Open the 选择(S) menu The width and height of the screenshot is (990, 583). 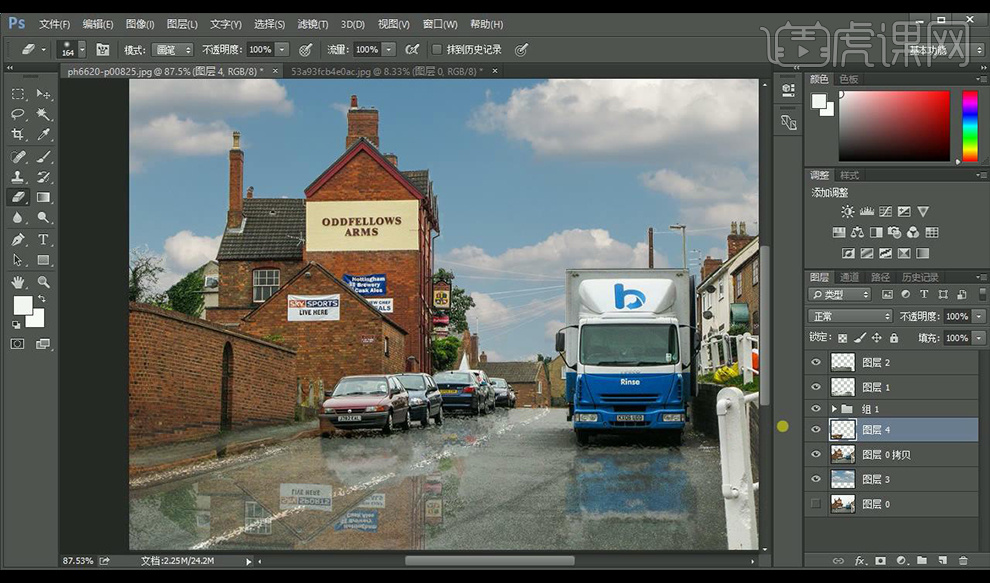point(269,24)
